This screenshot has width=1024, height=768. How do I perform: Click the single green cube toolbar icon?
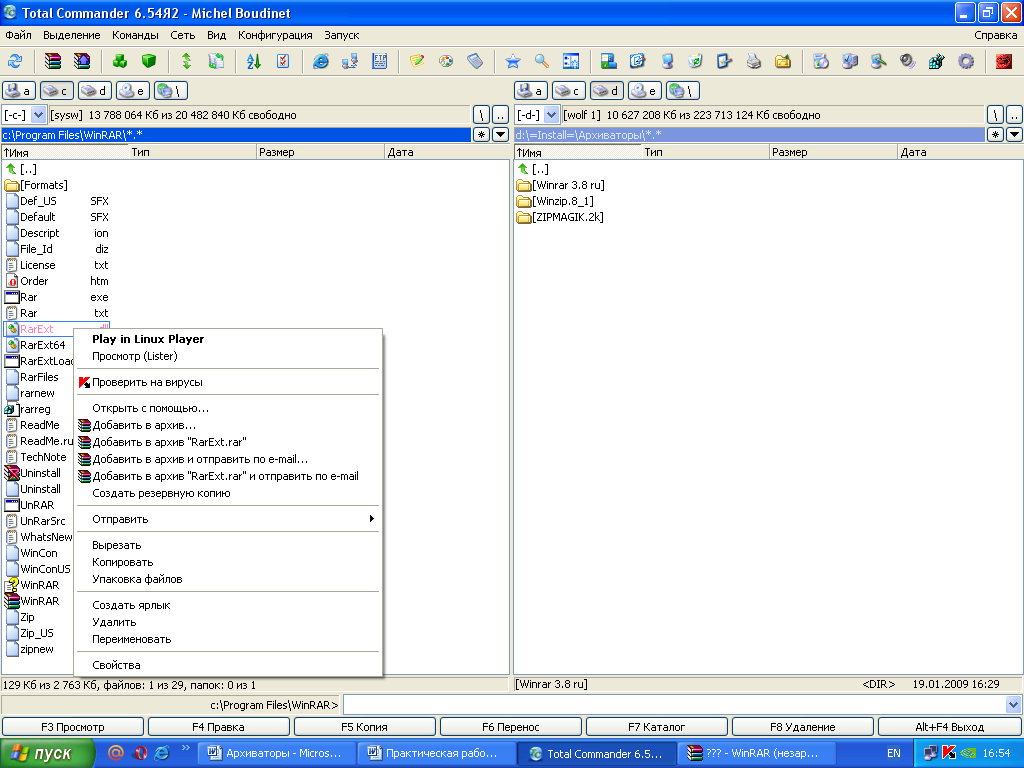(149, 61)
